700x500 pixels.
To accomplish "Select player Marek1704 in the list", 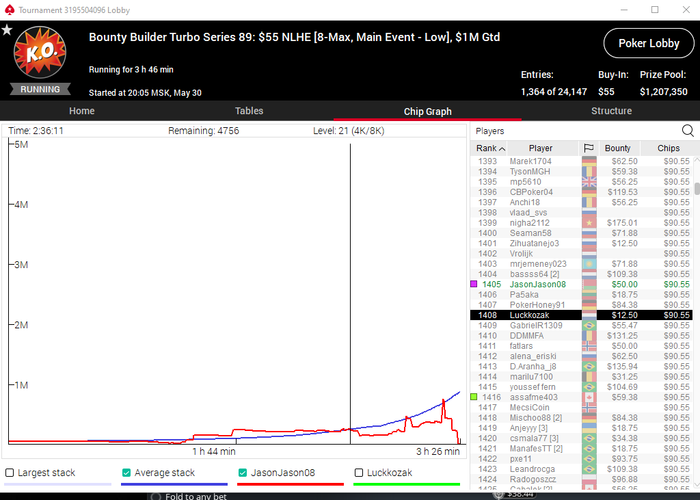I will [x=581, y=161].
